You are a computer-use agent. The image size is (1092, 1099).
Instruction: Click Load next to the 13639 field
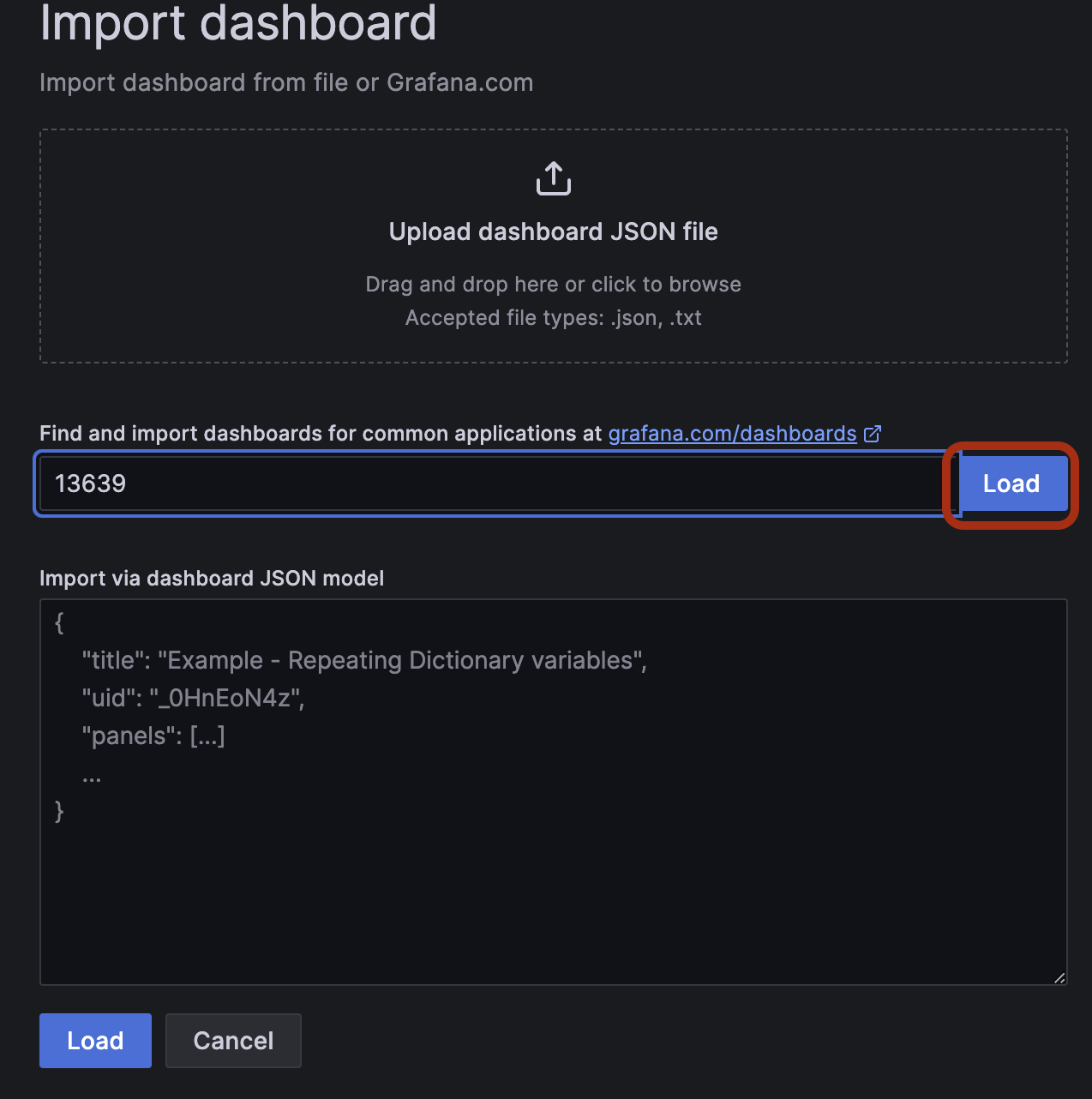(x=1012, y=483)
